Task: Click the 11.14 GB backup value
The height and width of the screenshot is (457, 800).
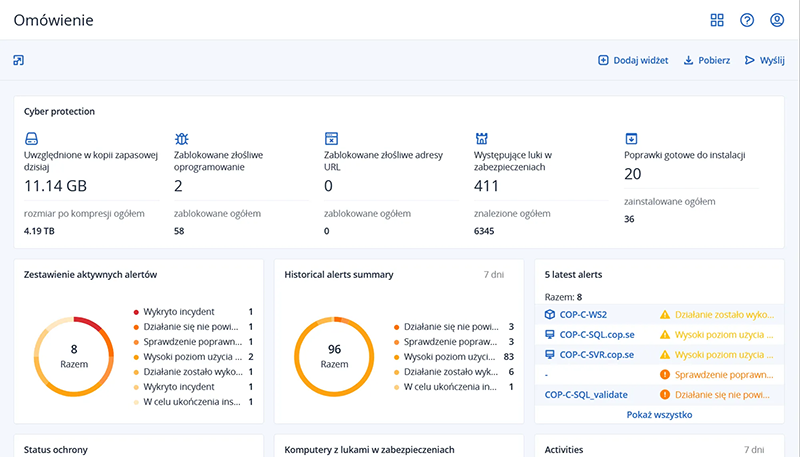Action: [x=55, y=186]
